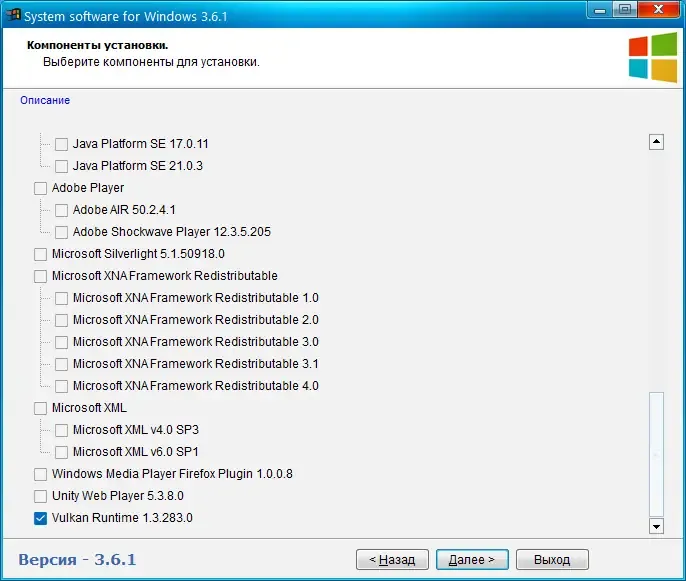Enable the Microsoft XML group checkbox
This screenshot has width=686, height=581.
point(40,408)
